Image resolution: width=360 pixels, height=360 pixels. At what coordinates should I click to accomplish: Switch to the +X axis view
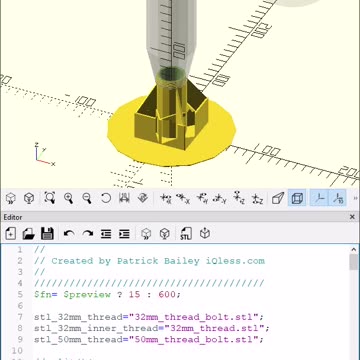coord(165,199)
